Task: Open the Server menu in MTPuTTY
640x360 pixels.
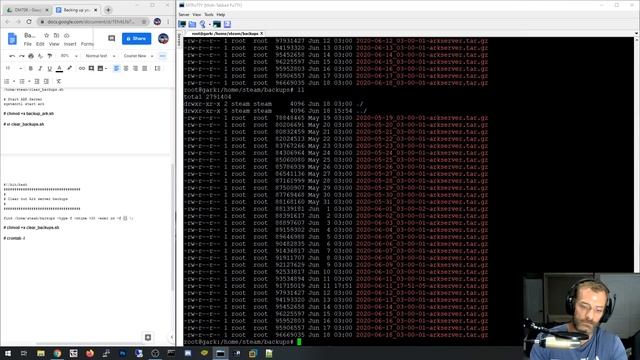Action: 184,15
